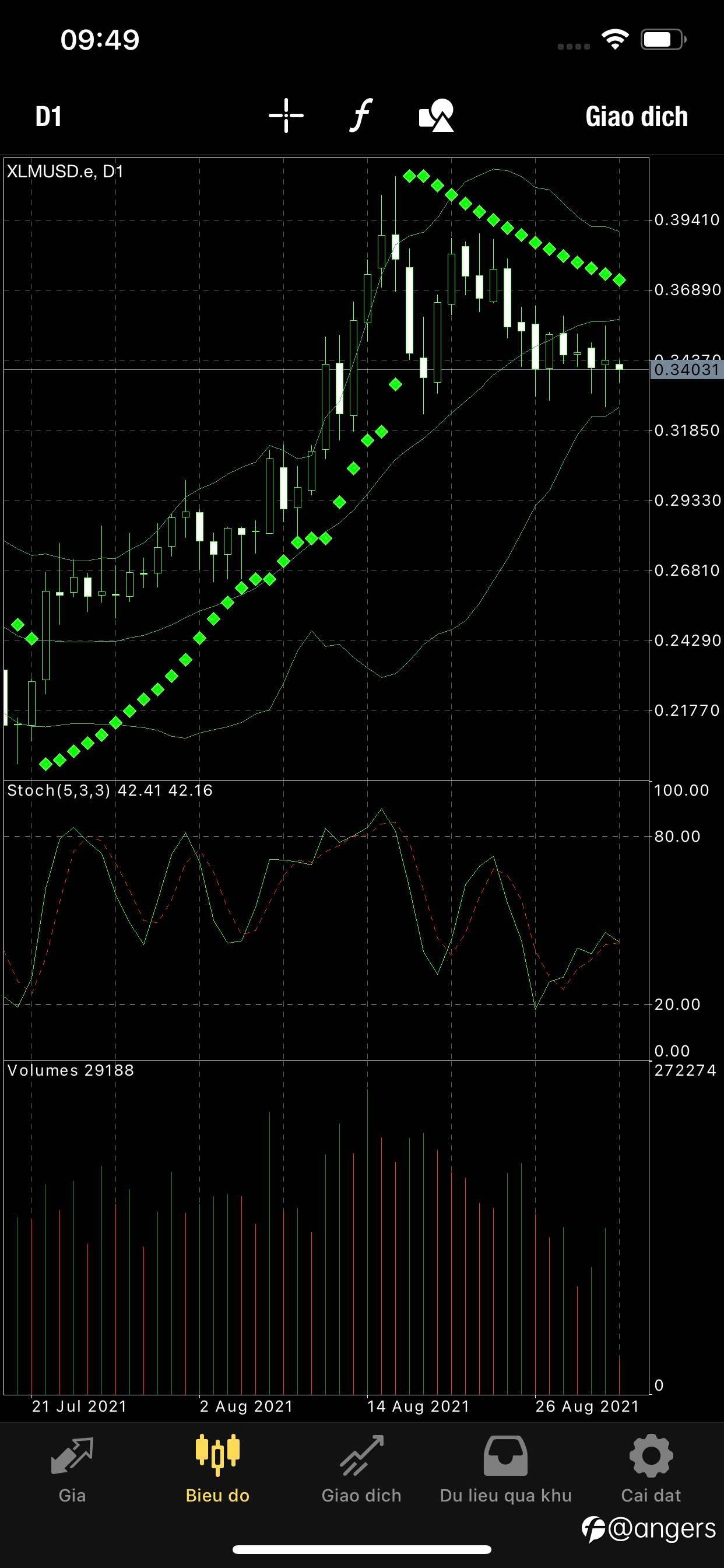This screenshot has height=1568, width=724.
Task: Open the drawing objects shapes icon
Action: [x=436, y=115]
